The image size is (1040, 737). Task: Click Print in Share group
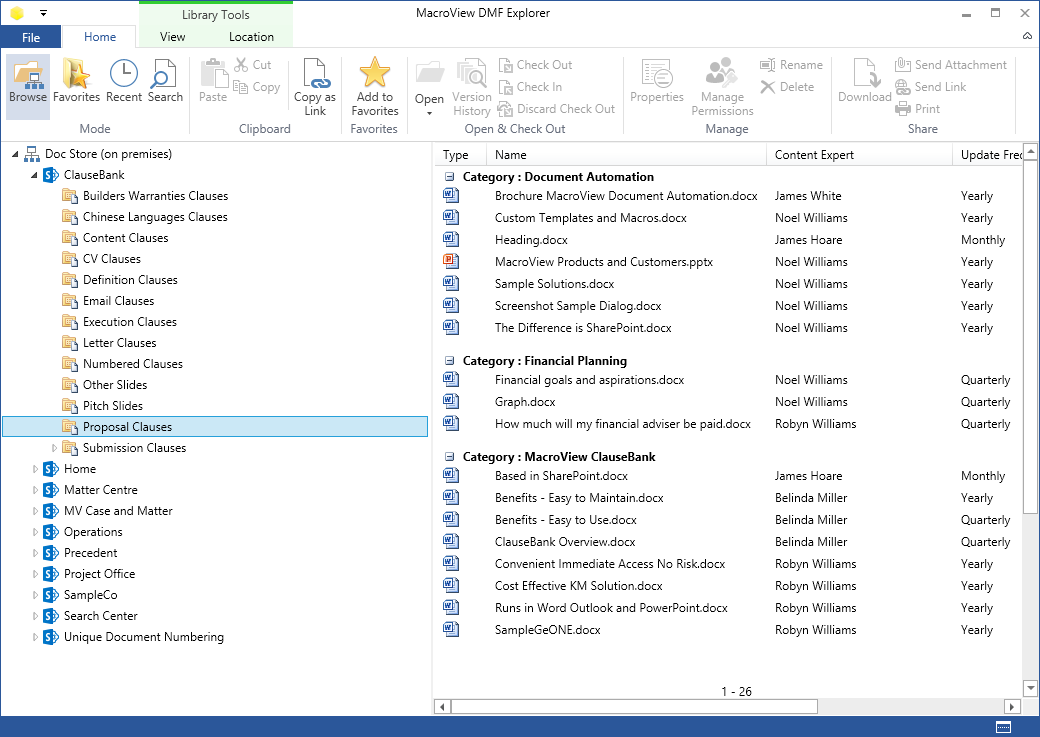coord(917,109)
